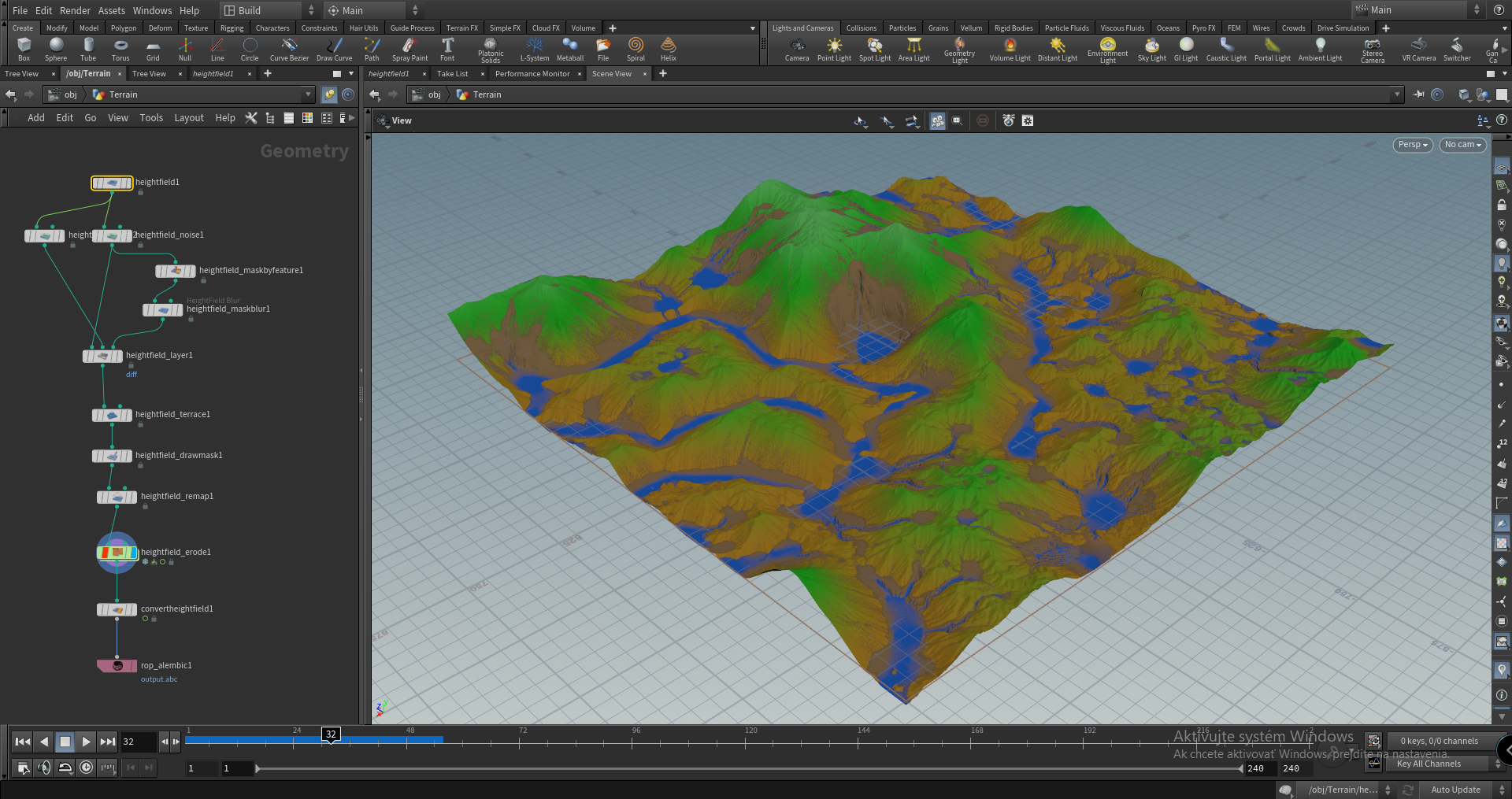Add a Camera from the shelf
Image resolution: width=1512 pixels, height=799 pixels.
tap(797, 49)
